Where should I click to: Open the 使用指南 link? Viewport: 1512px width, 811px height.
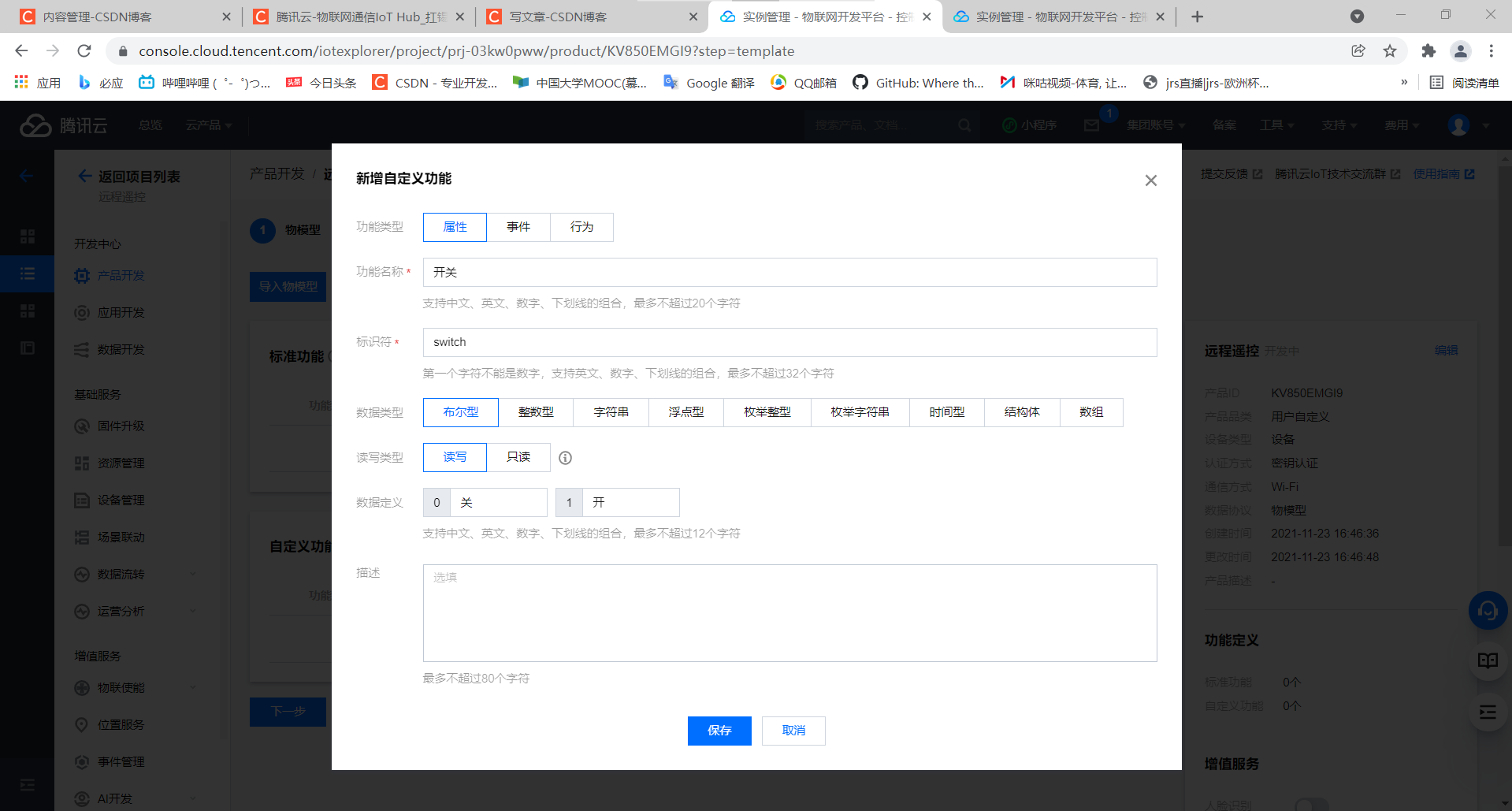click(x=1439, y=173)
